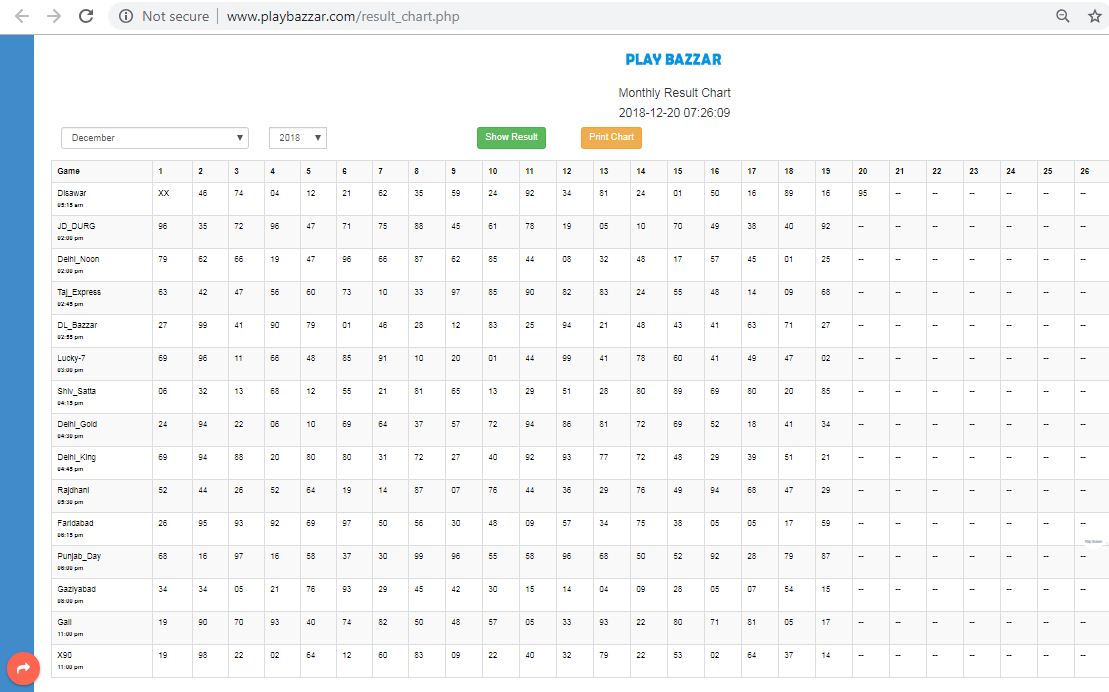Viewport: 1109px width, 692px height.
Task: Click the Monthly Result Chart title text
Action: [674, 93]
